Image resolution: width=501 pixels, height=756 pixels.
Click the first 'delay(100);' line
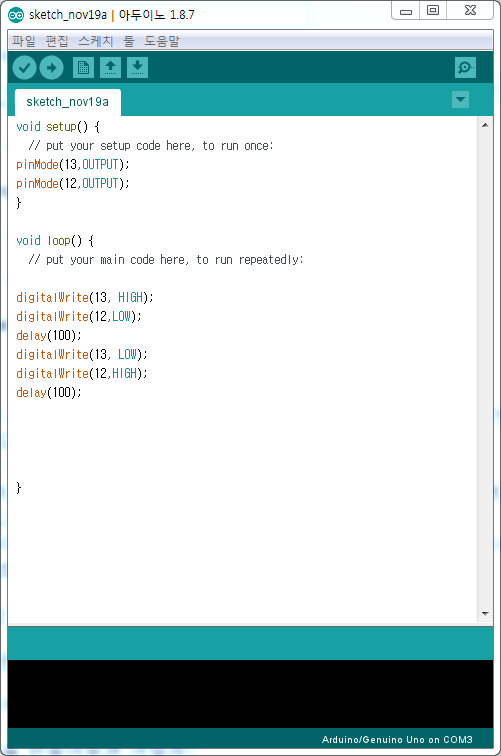coord(49,335)
